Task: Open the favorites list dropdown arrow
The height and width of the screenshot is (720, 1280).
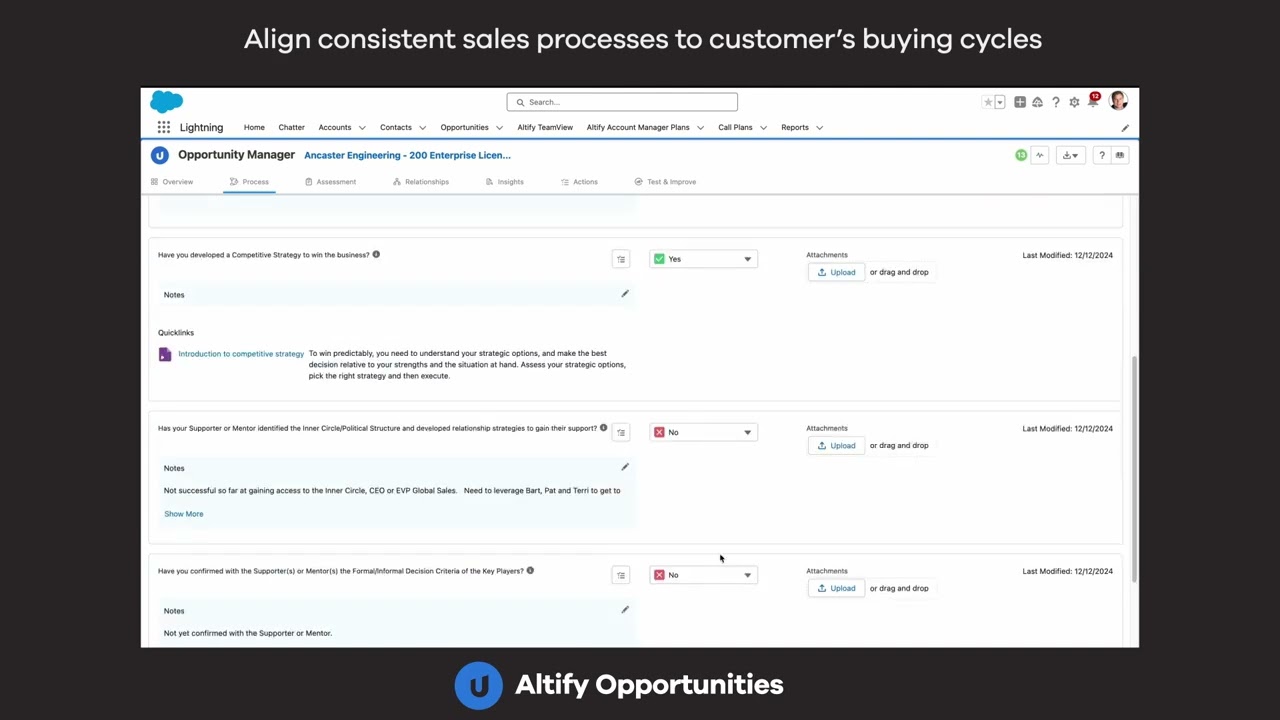Action: (x=999, y=102)
